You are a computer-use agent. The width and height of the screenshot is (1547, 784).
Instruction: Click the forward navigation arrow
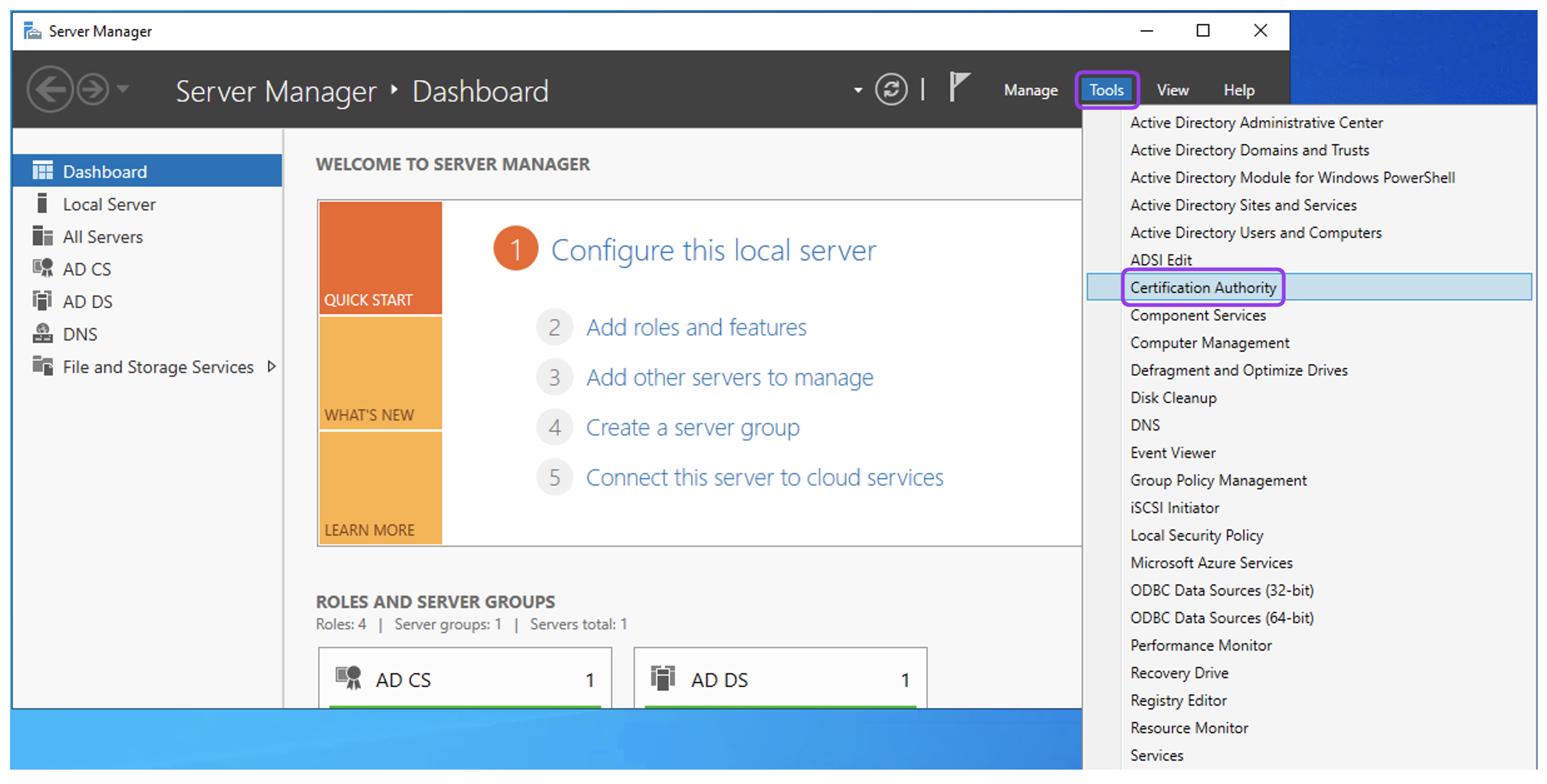click(x=93, y=90)
